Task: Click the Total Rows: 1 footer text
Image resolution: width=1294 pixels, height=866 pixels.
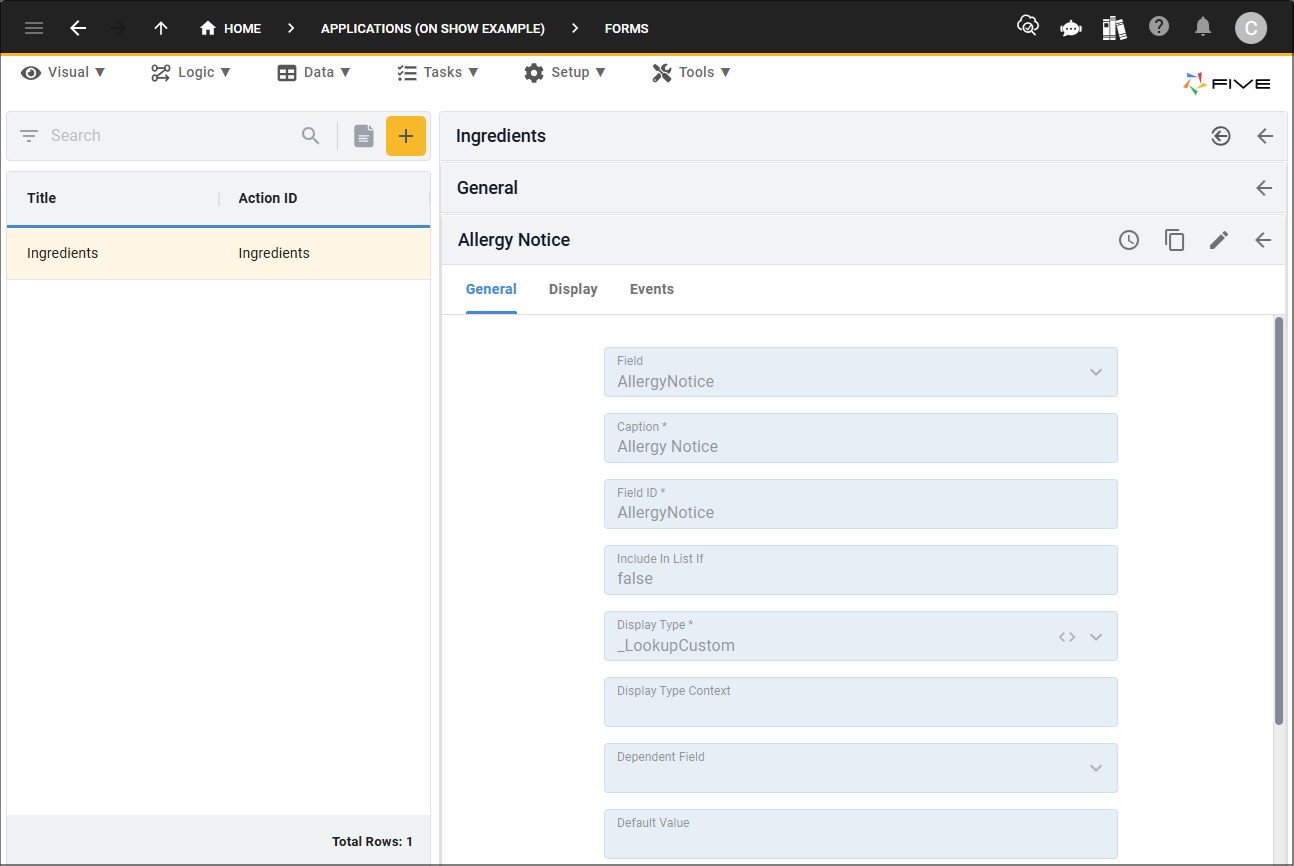Action: pos(372,842)
